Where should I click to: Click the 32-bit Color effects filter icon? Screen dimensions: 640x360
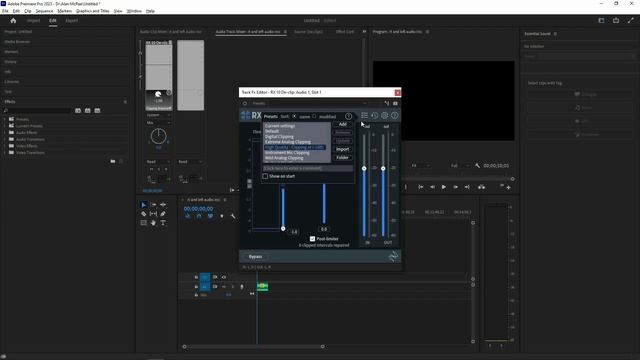point(87,111)
